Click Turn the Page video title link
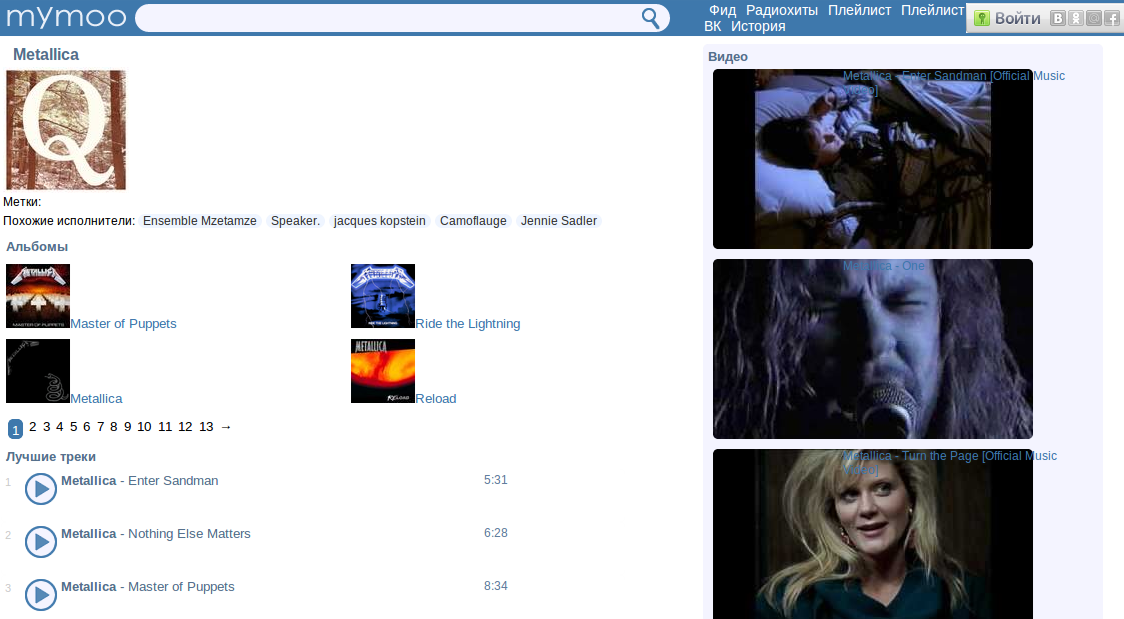The height and width of the screenshot is (619, 1124). coord(949,463)
